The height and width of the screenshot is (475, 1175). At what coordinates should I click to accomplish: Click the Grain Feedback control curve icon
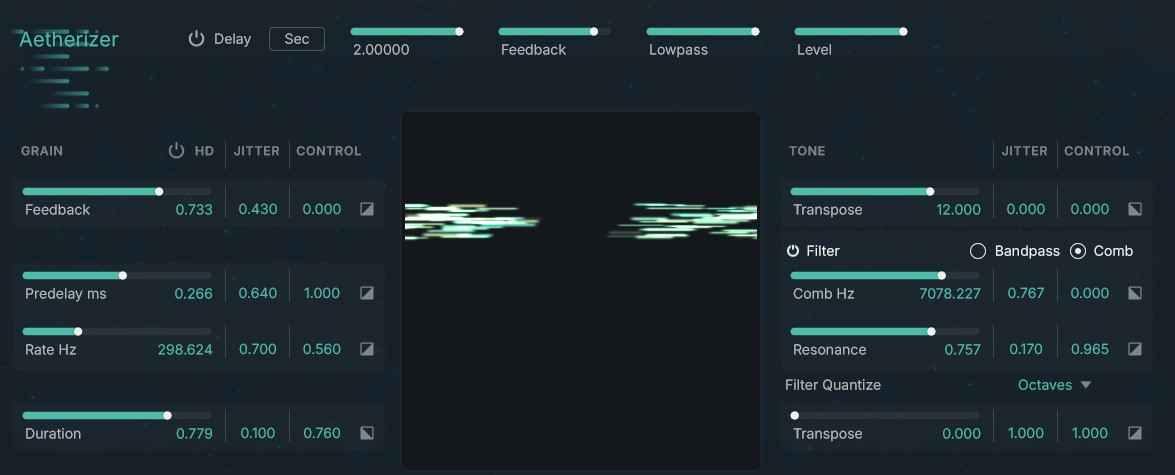pos(366,209)
